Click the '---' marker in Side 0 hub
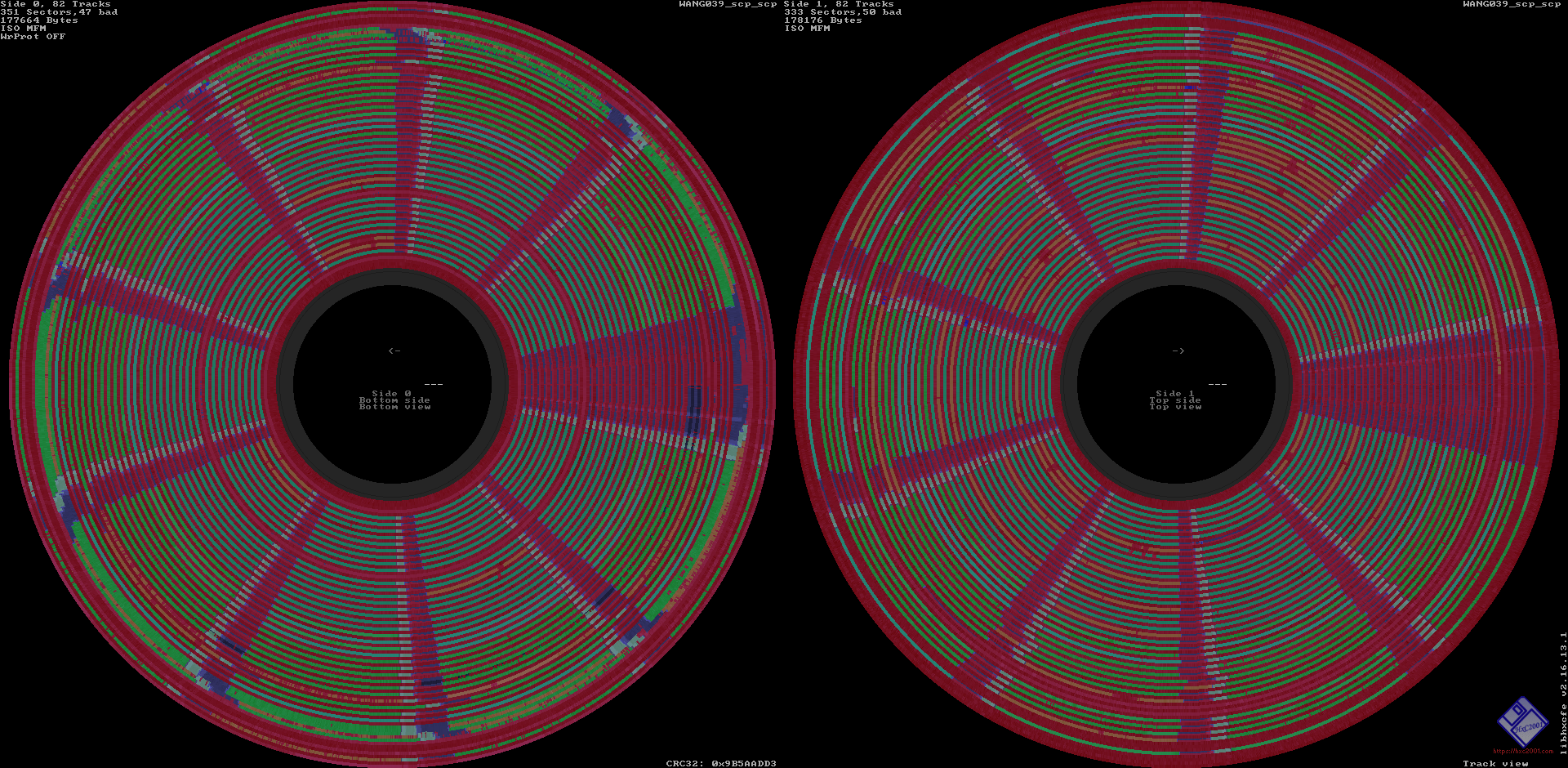 pyautogui.click(x=434, y=384)
